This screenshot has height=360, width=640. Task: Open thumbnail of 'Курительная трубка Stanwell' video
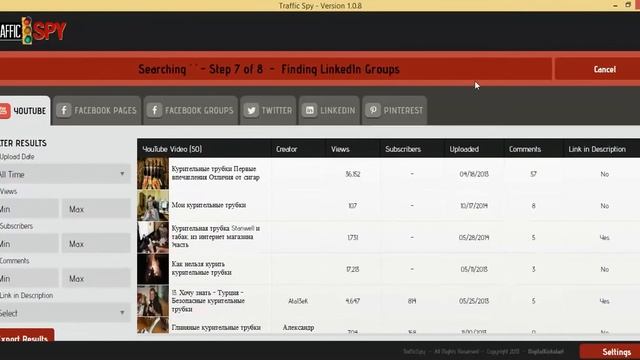tap(153, 237)
